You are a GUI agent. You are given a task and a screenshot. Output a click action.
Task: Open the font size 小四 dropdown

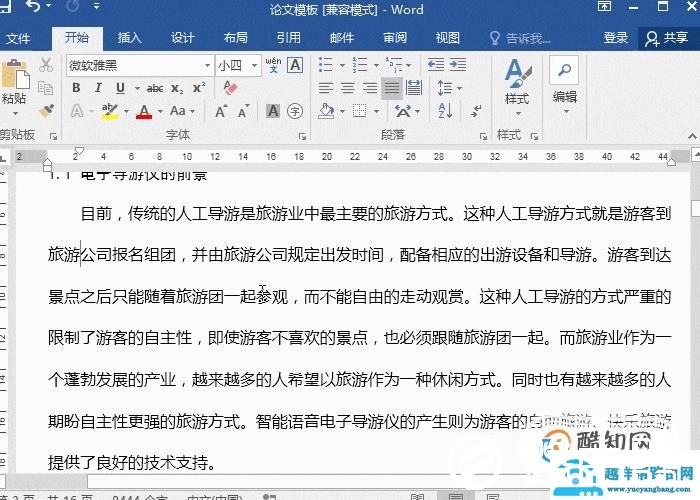pyautogui.click(x=254, y=66)
